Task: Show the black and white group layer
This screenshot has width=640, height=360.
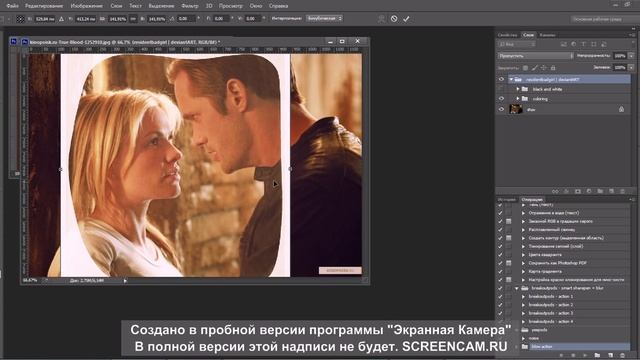Action: click(501, 89)
